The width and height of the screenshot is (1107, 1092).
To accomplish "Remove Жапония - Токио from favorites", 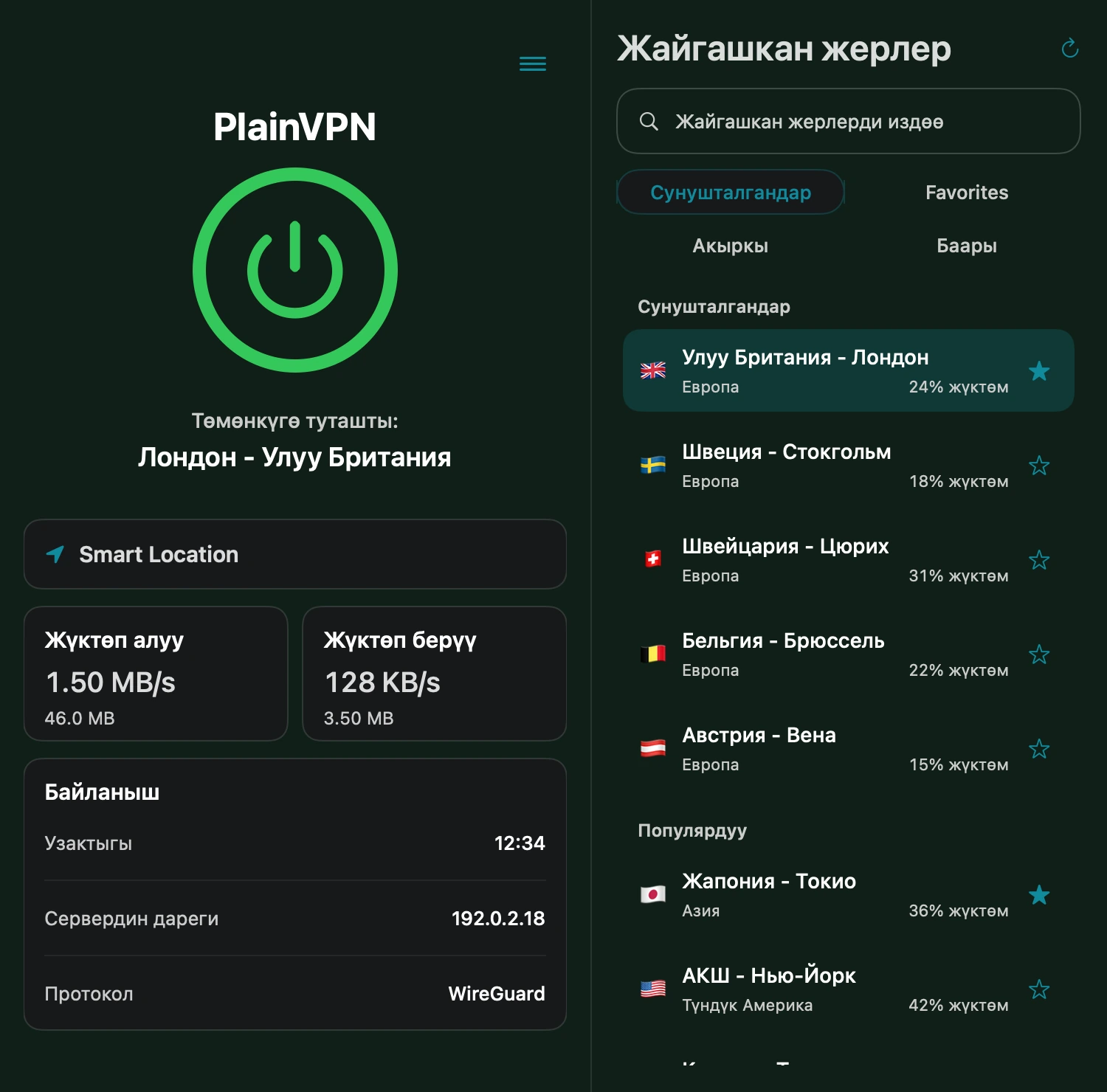I will coord(1039,894).
